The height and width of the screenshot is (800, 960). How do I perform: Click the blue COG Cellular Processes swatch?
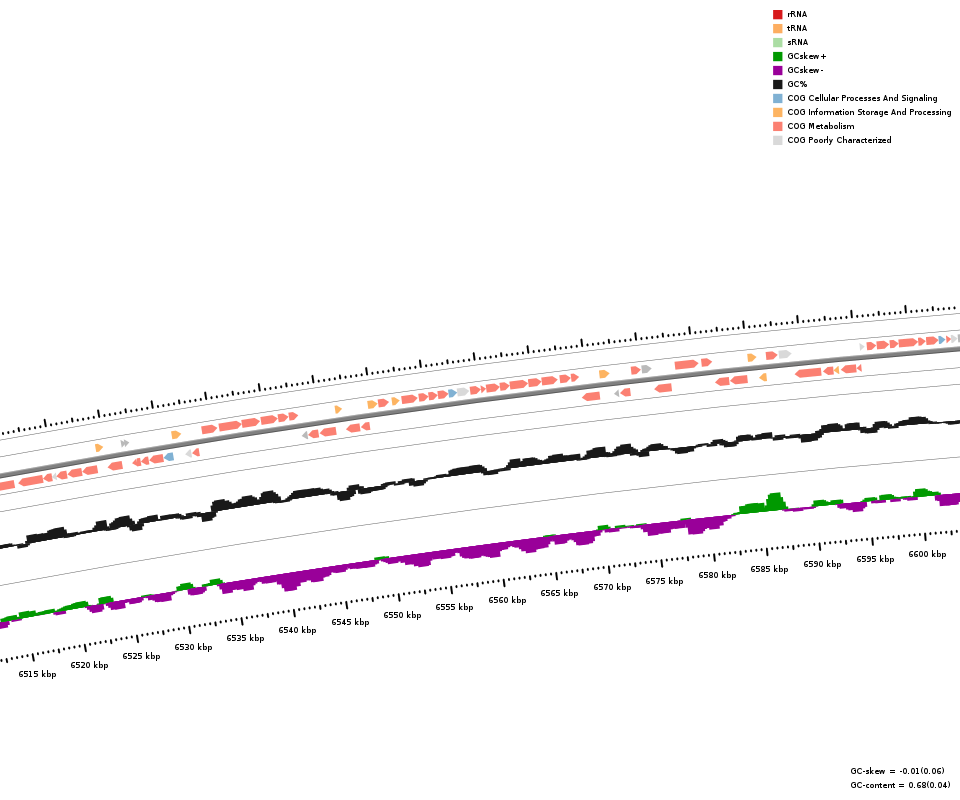[x=777, y=98]
